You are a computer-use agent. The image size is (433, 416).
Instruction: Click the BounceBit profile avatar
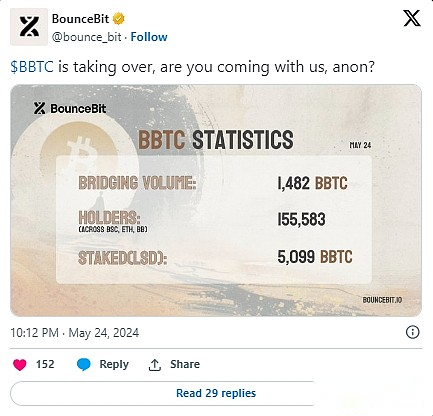click(x=29, y=27)
